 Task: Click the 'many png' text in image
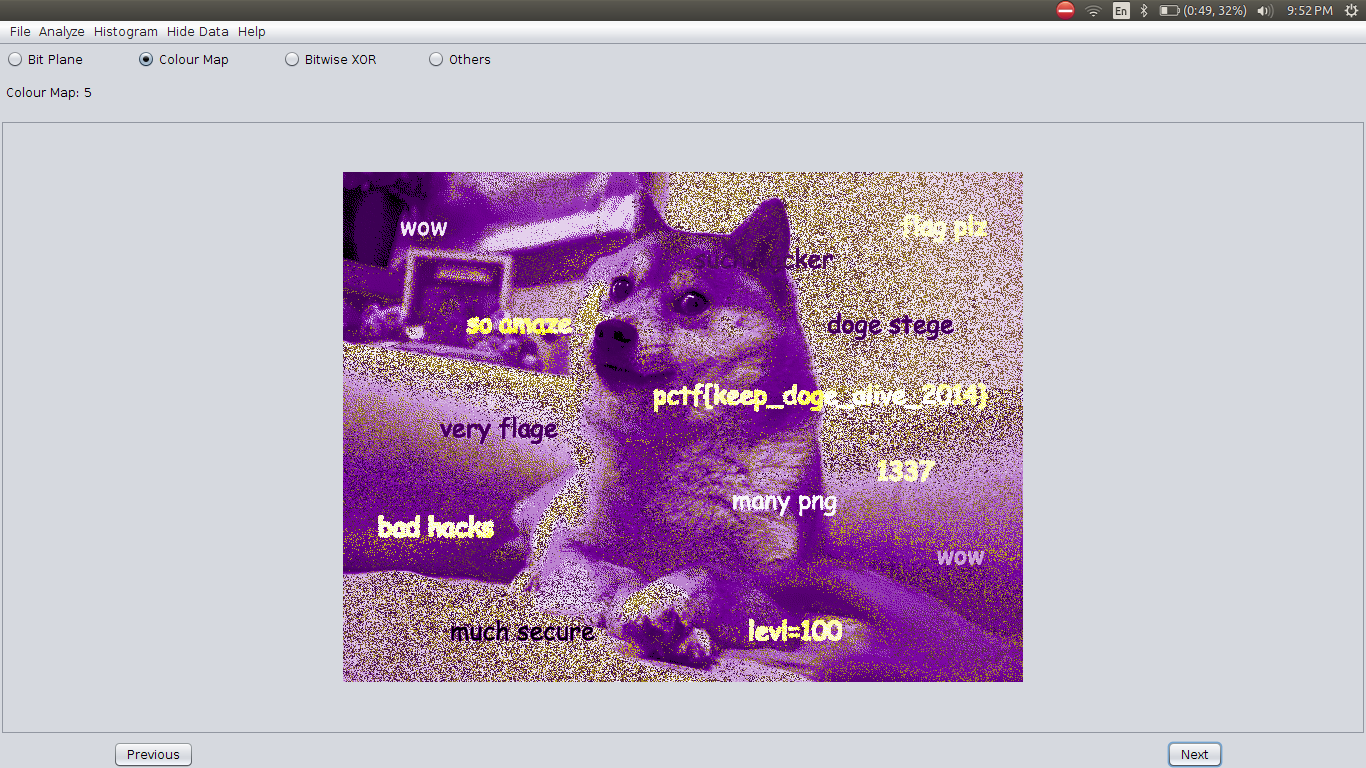point(784,502)
